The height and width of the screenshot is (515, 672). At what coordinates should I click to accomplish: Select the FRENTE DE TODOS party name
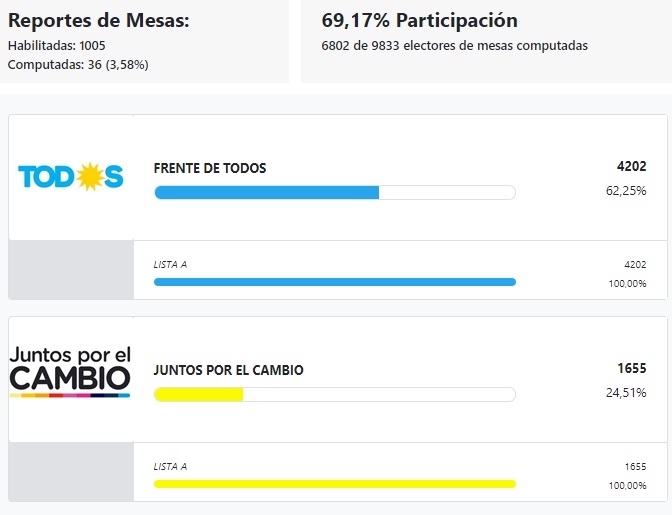point(210,168)
